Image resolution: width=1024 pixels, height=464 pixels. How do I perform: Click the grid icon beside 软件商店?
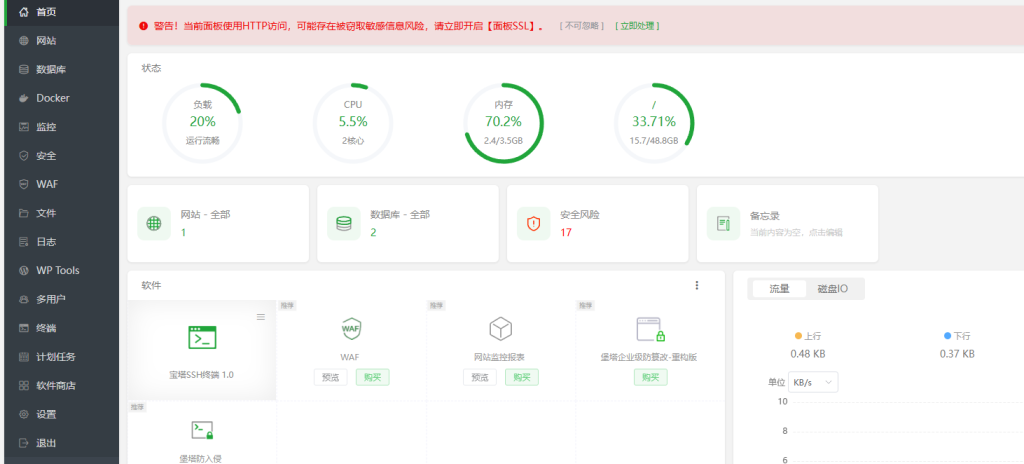click(24, 386)
